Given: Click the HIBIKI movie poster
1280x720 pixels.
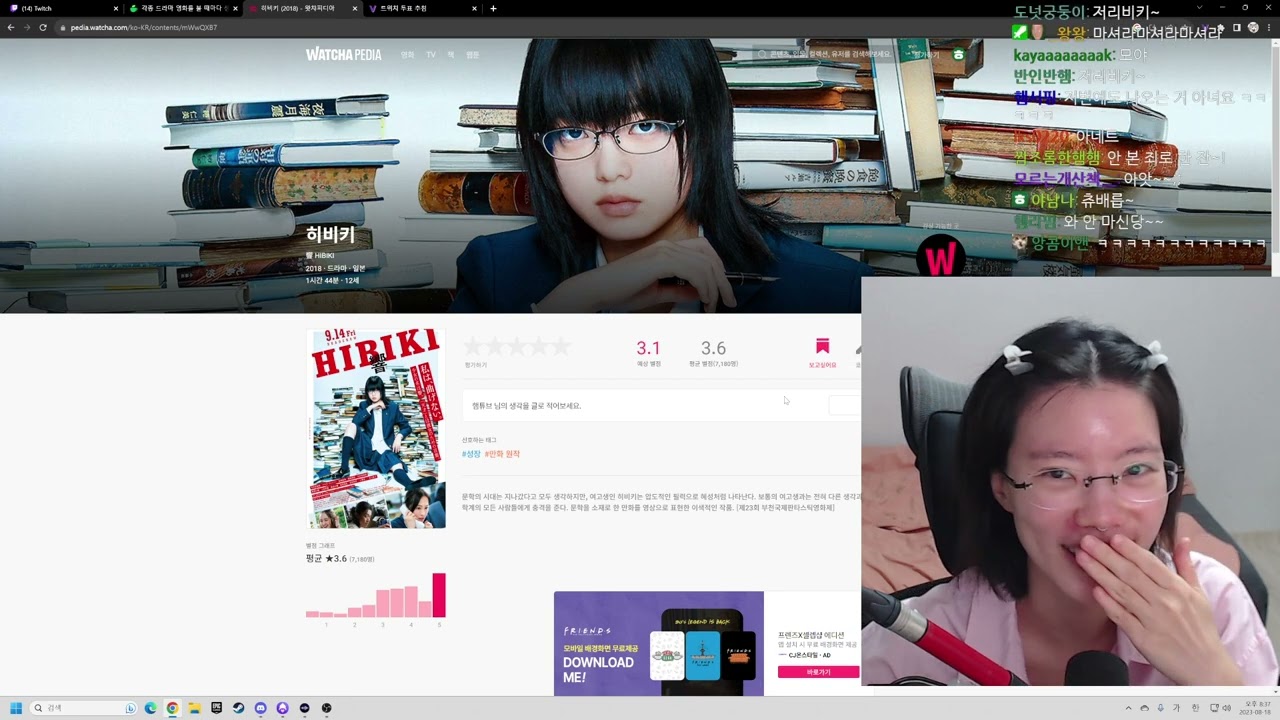Looking at the screenshot, I should point(376,428).
